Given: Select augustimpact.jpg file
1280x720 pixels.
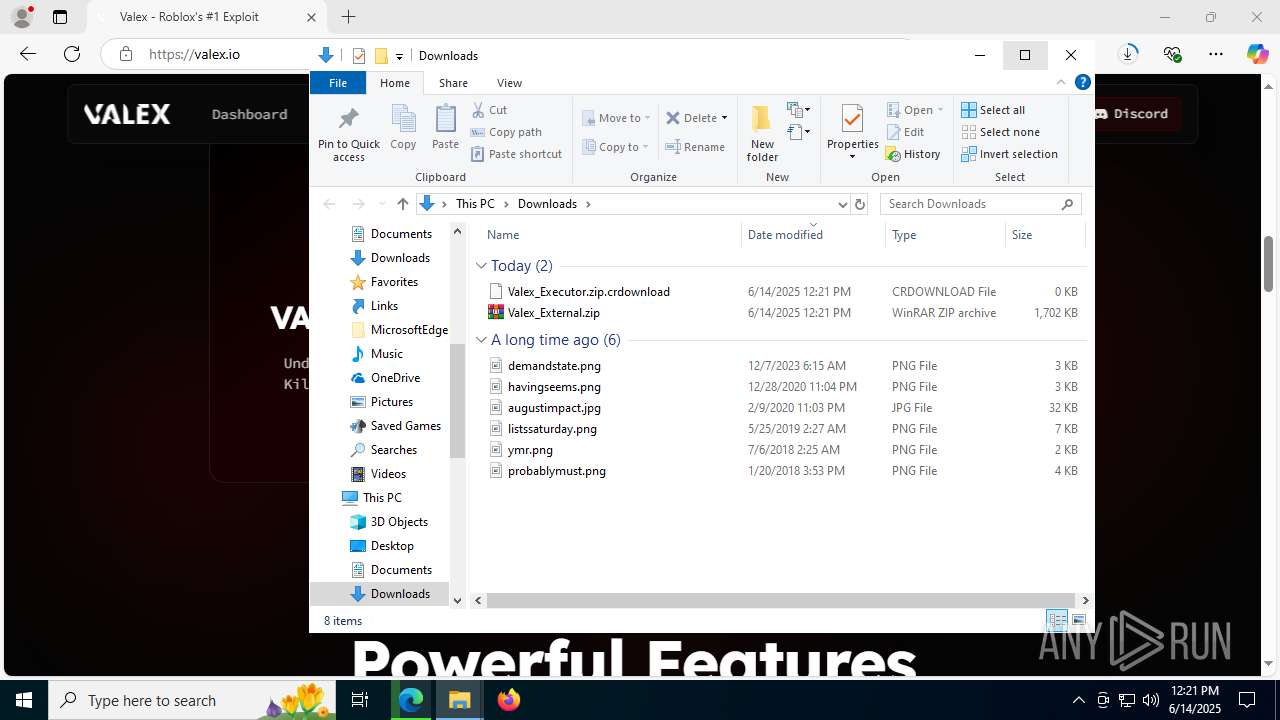Looking at the screenshot, I should pos(554,408).
